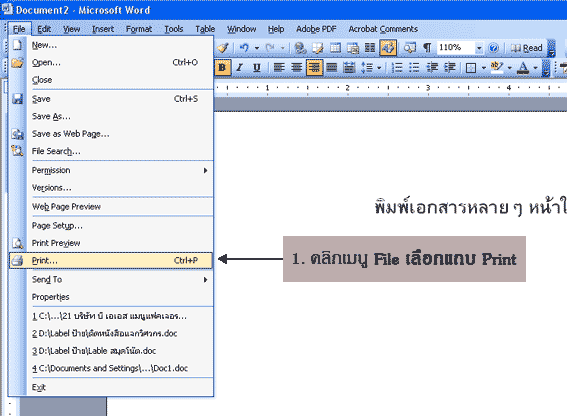Image resolution: width=567 pixels, height=416 pixels.
Task: Apply the Highlight color
Action: [x=497, y=67]
